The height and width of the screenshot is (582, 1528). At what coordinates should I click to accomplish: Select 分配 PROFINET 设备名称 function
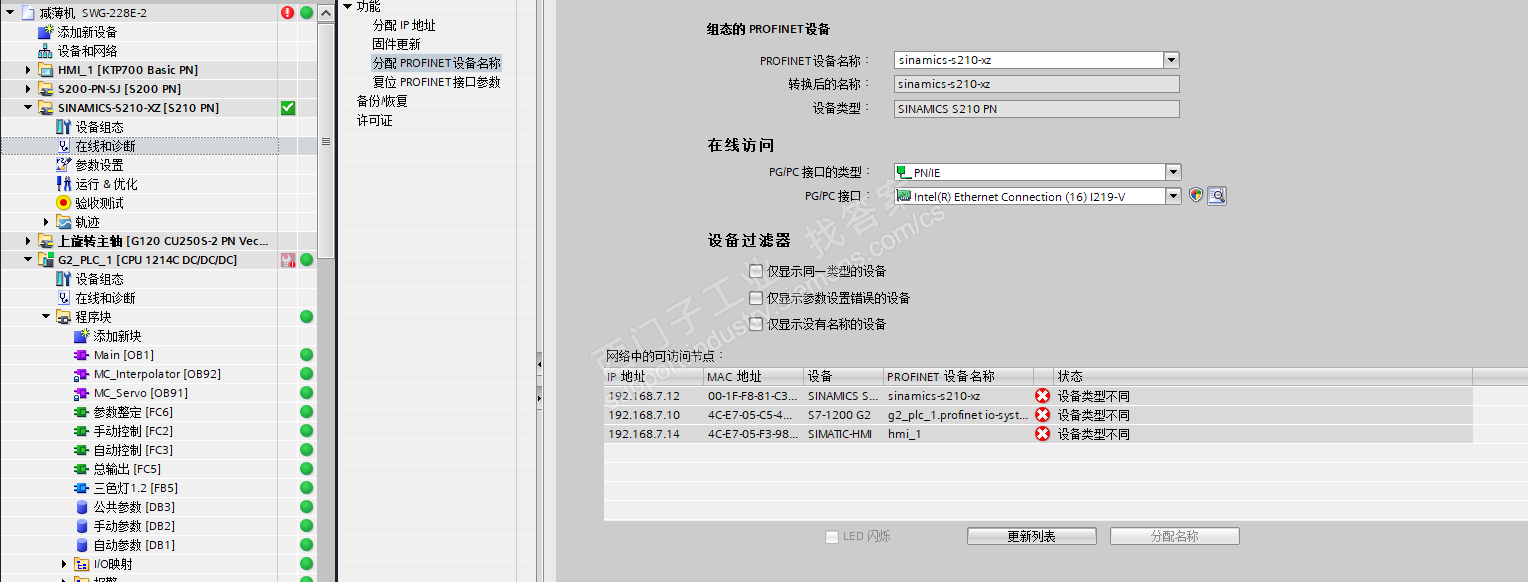[x=436, y=63]
